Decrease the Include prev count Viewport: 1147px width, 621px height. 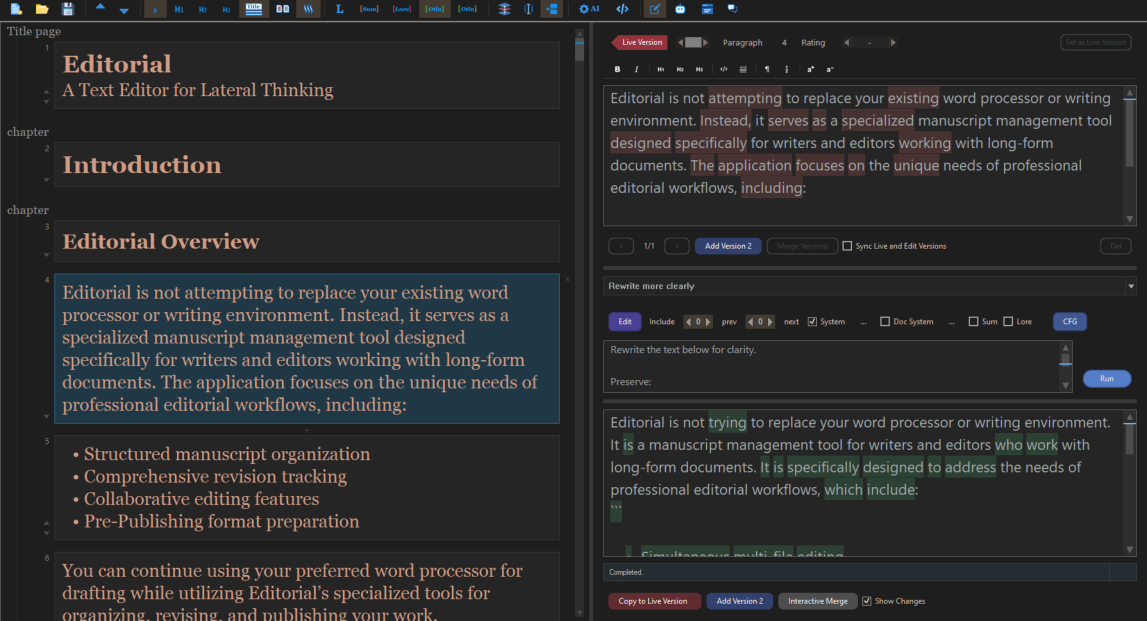click(688, 322)
